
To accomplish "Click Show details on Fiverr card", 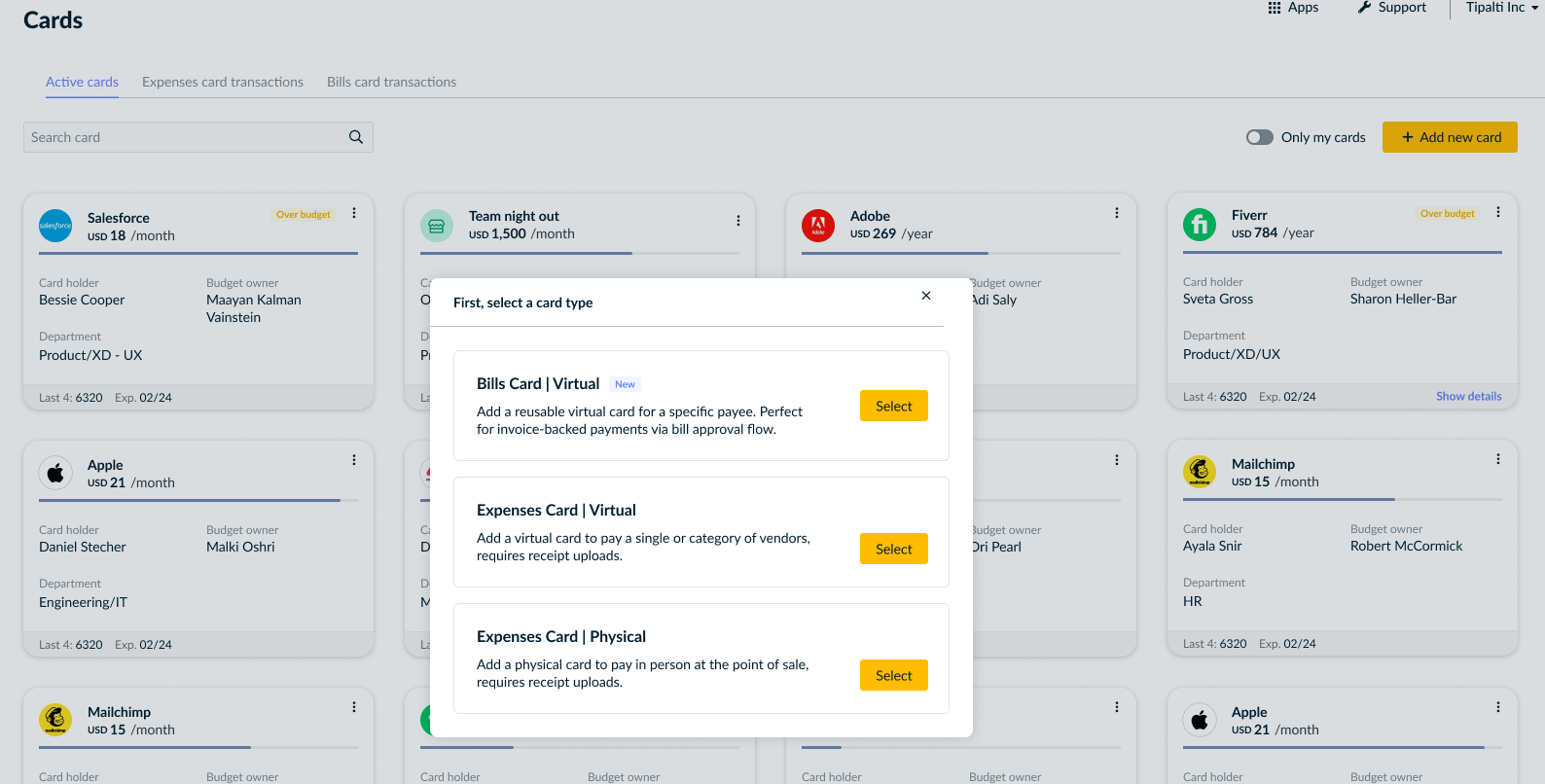I will click(x=1468, y=396).
